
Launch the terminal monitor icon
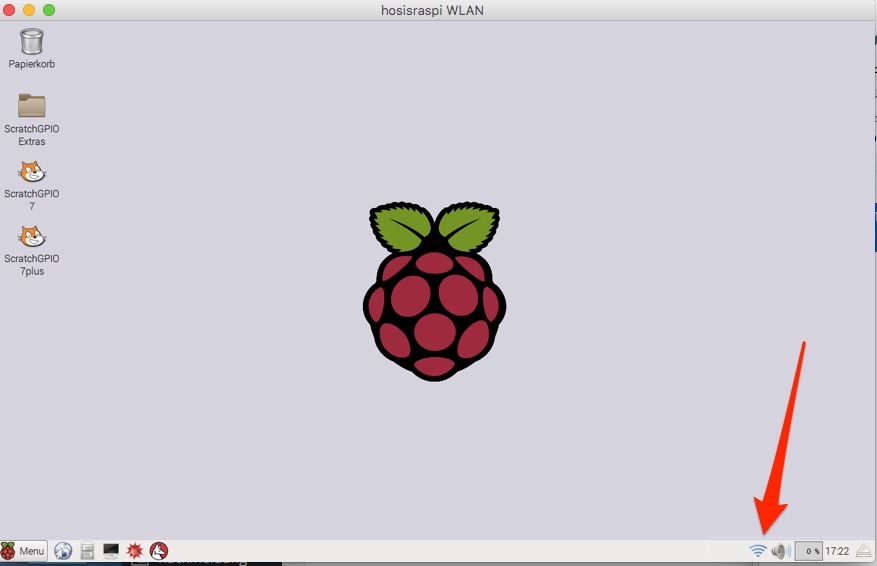(111, 551)
